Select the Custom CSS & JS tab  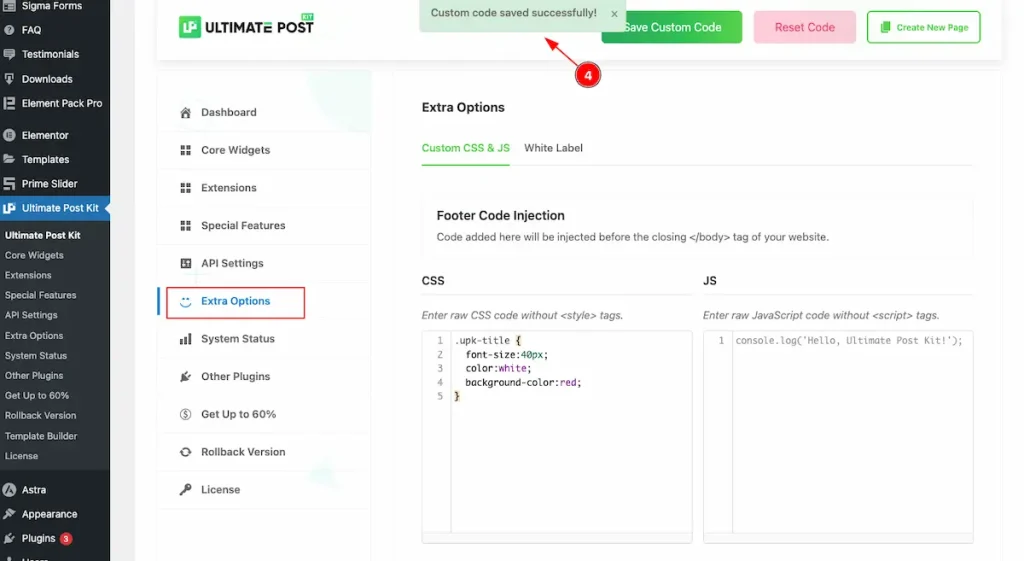[x=465, y=148]
